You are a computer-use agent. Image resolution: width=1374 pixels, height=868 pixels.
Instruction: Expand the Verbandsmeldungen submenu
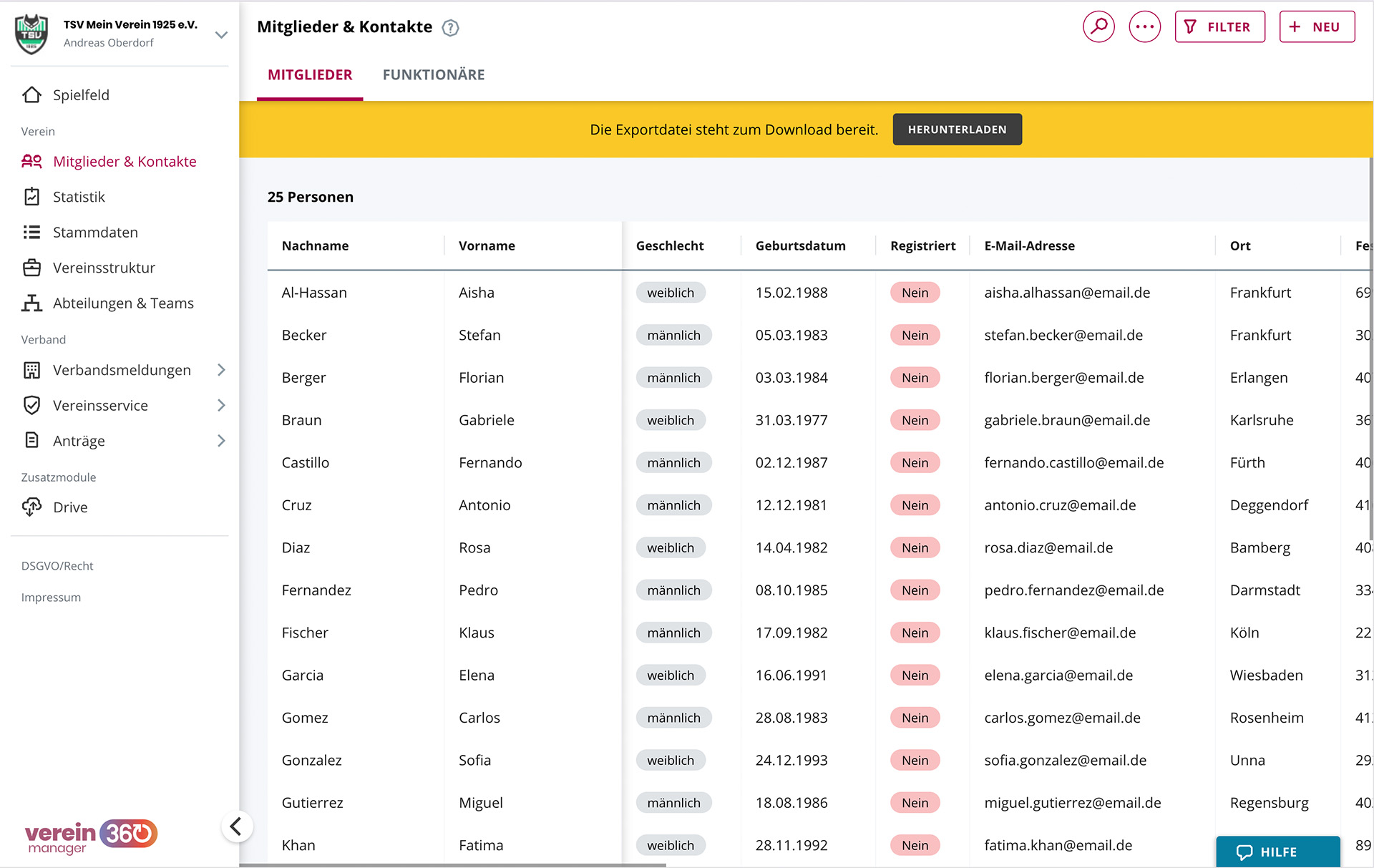coord(221,370)
